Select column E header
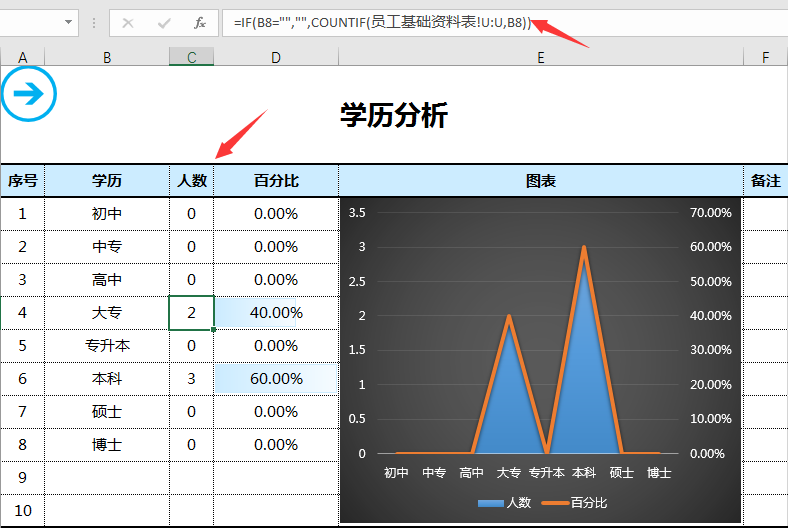 pyautogui.click(x=541, y=57)
